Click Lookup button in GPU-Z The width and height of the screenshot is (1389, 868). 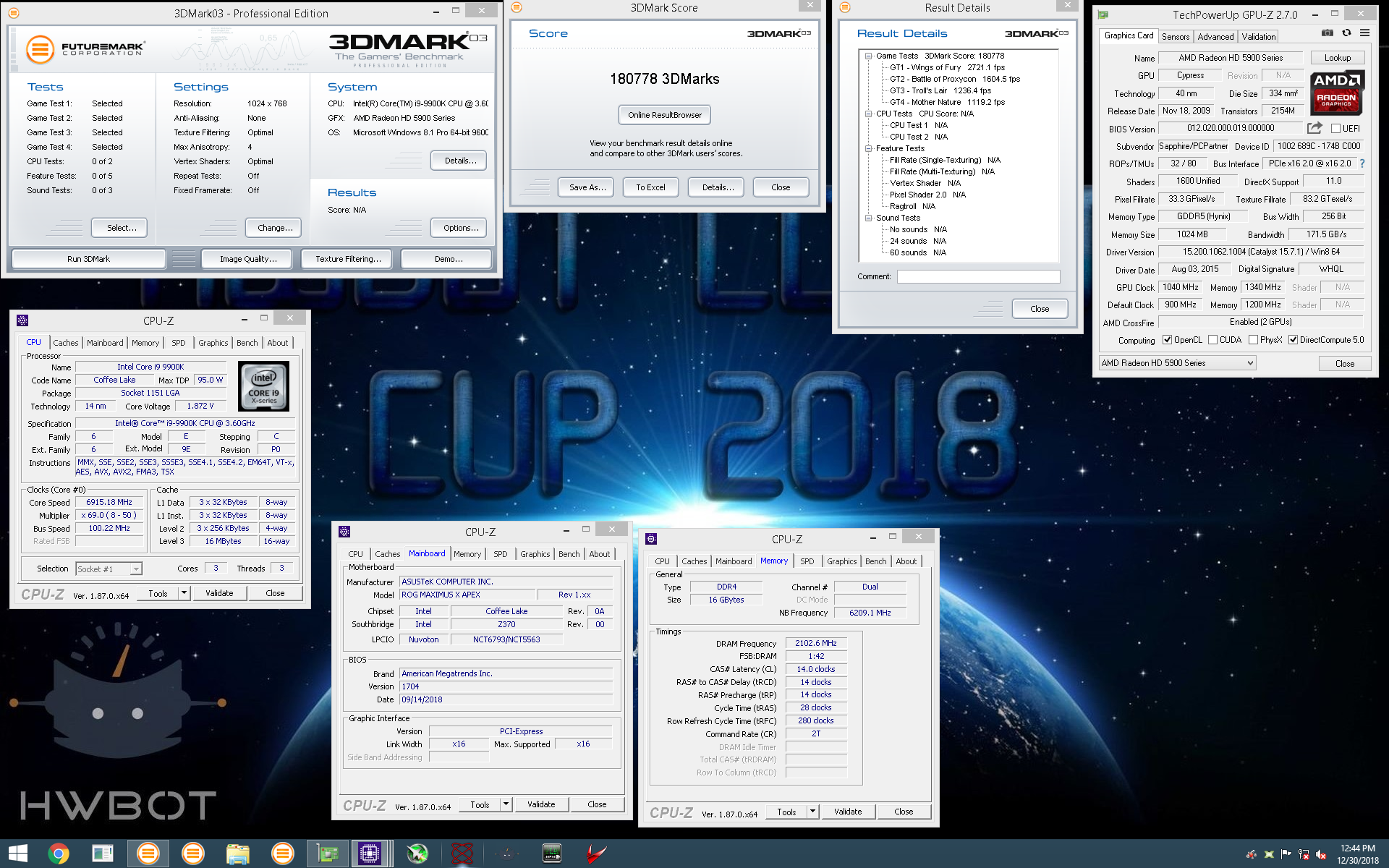tap(1337, 58)
